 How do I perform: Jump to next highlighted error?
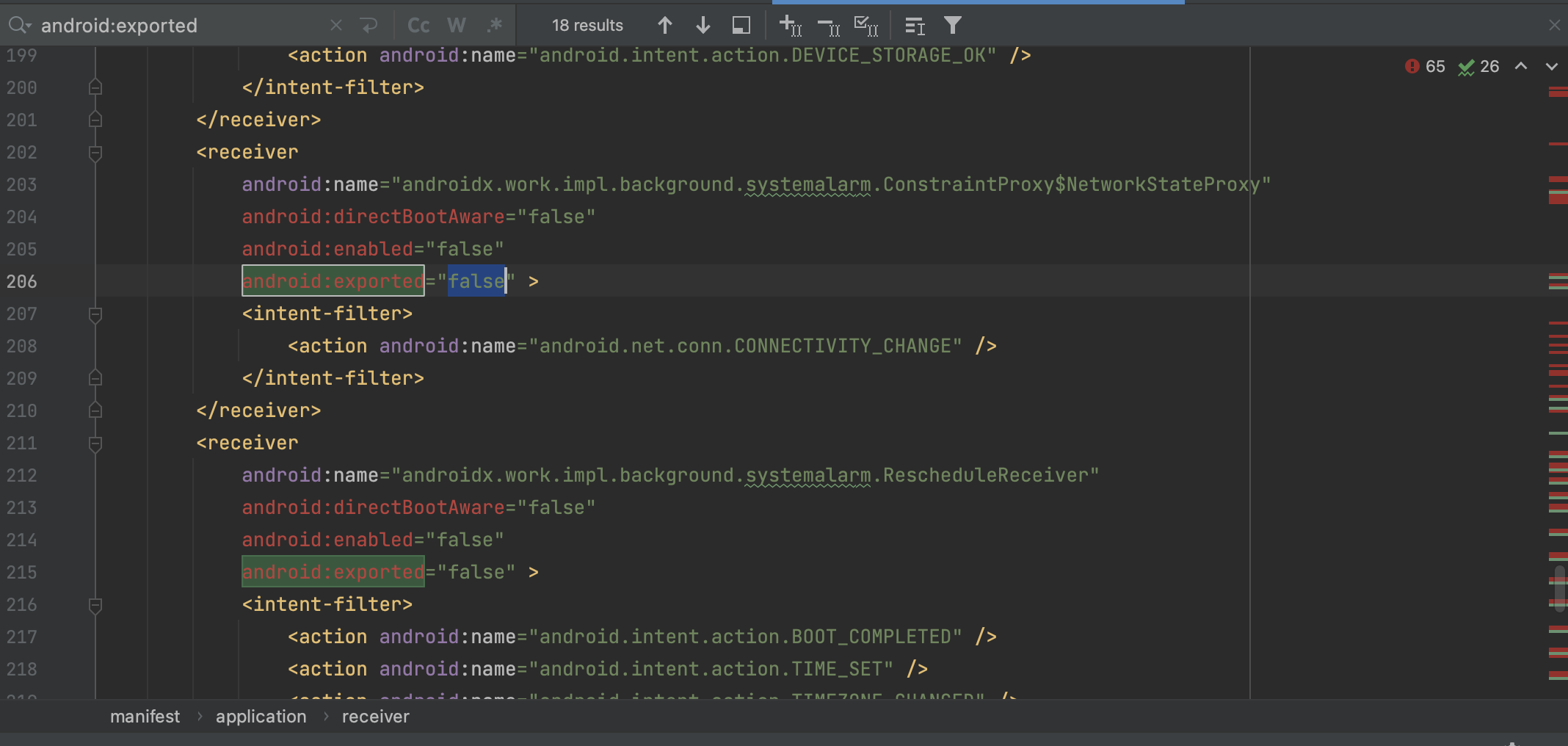pos(1551,66)
